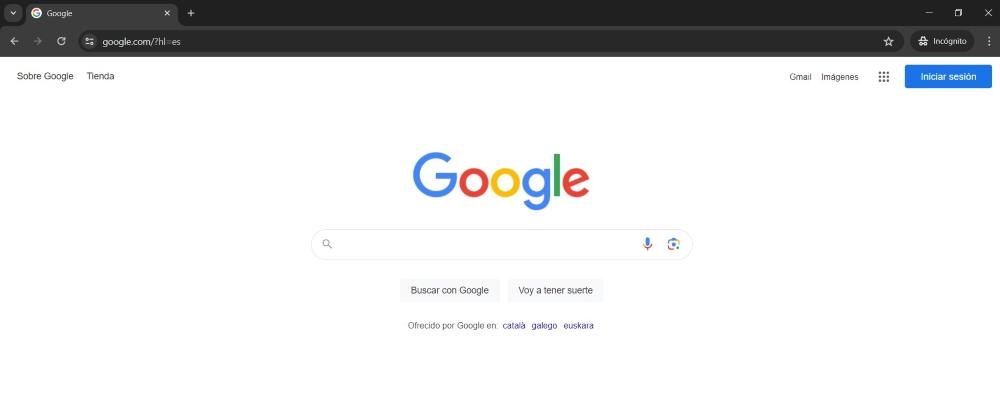The height and width of the screenshot is (411, 1000).
Task: Go back to the previous page
Action: click(15, 41)
